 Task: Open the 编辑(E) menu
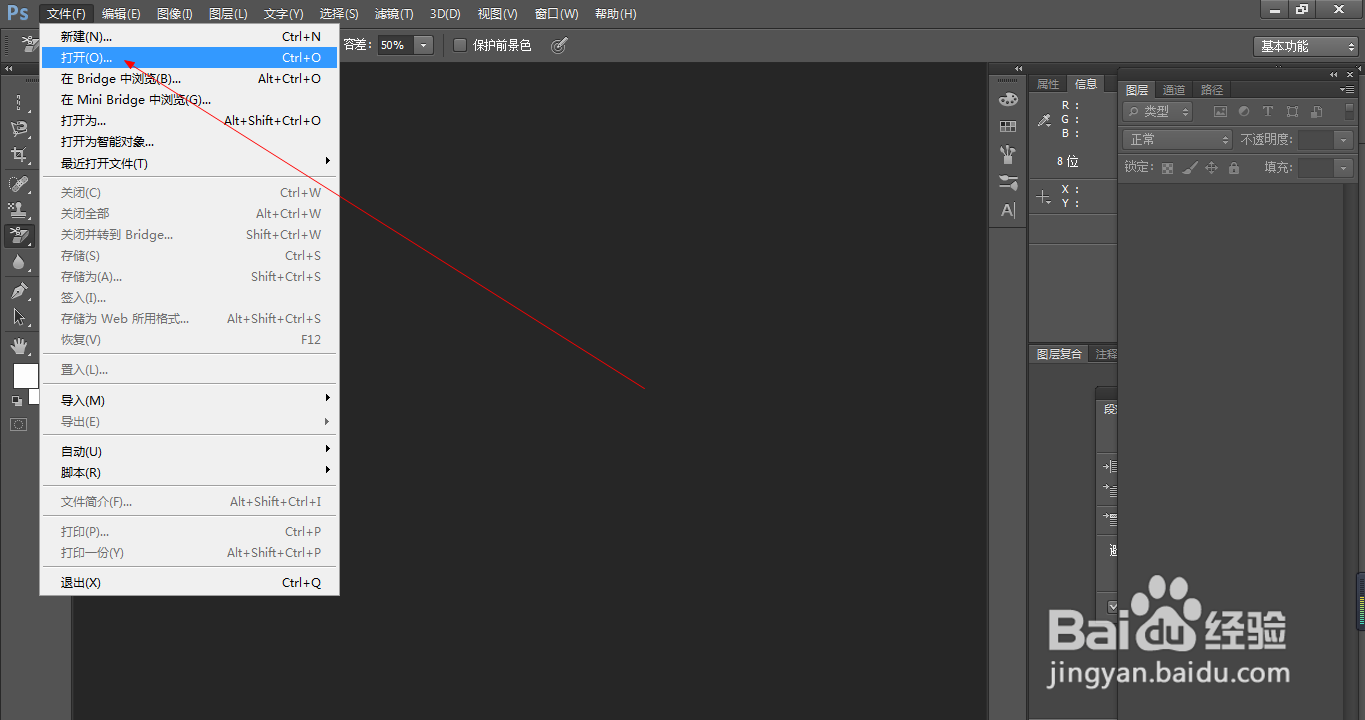click(121, 14)
